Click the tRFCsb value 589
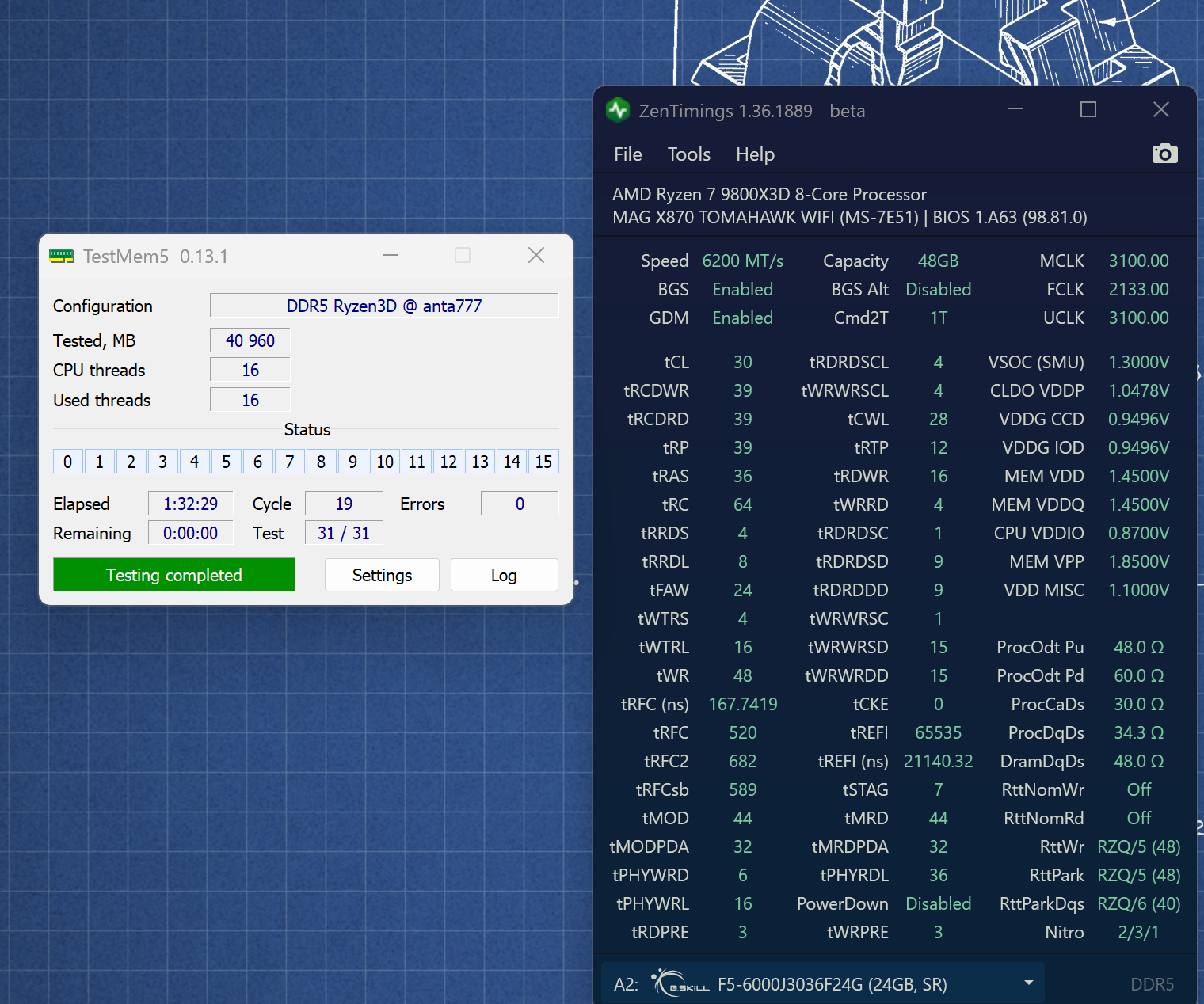 click(x=743, y=789)
